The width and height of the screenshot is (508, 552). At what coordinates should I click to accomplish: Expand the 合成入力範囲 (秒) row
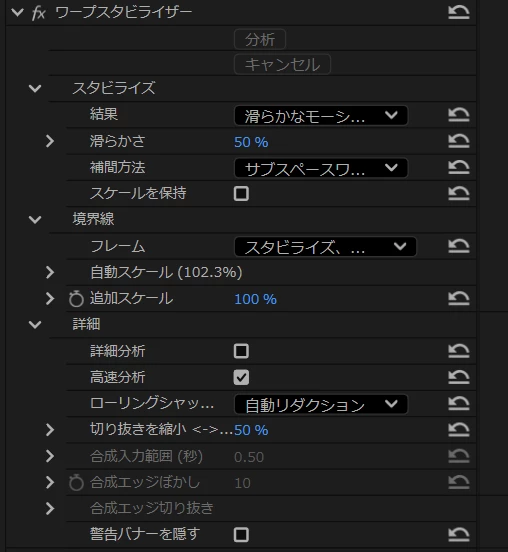50,456
